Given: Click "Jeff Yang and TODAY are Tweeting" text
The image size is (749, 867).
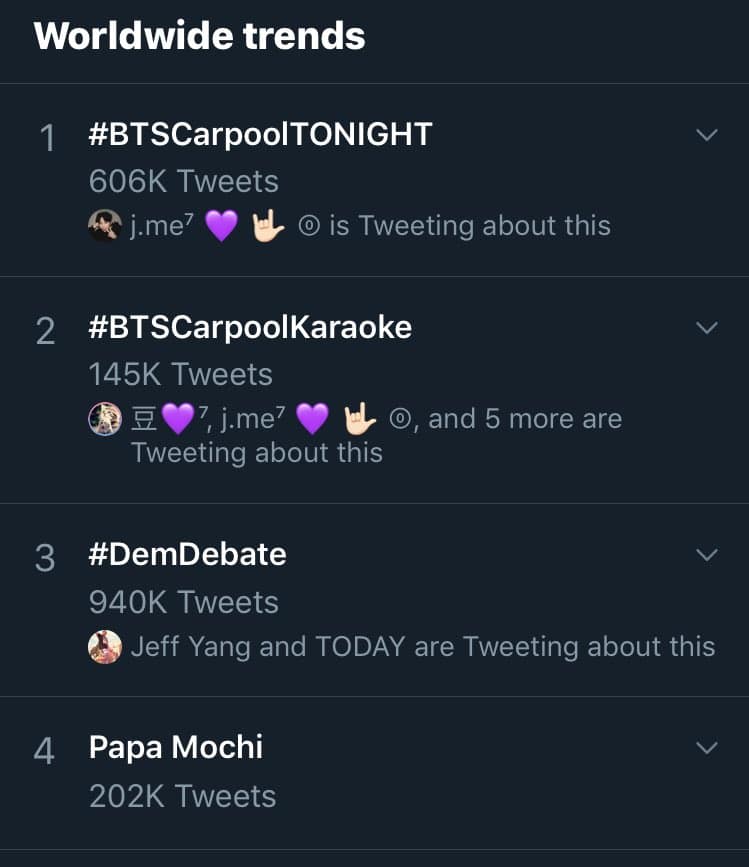Looking at the screenshot, I should 422,647.
